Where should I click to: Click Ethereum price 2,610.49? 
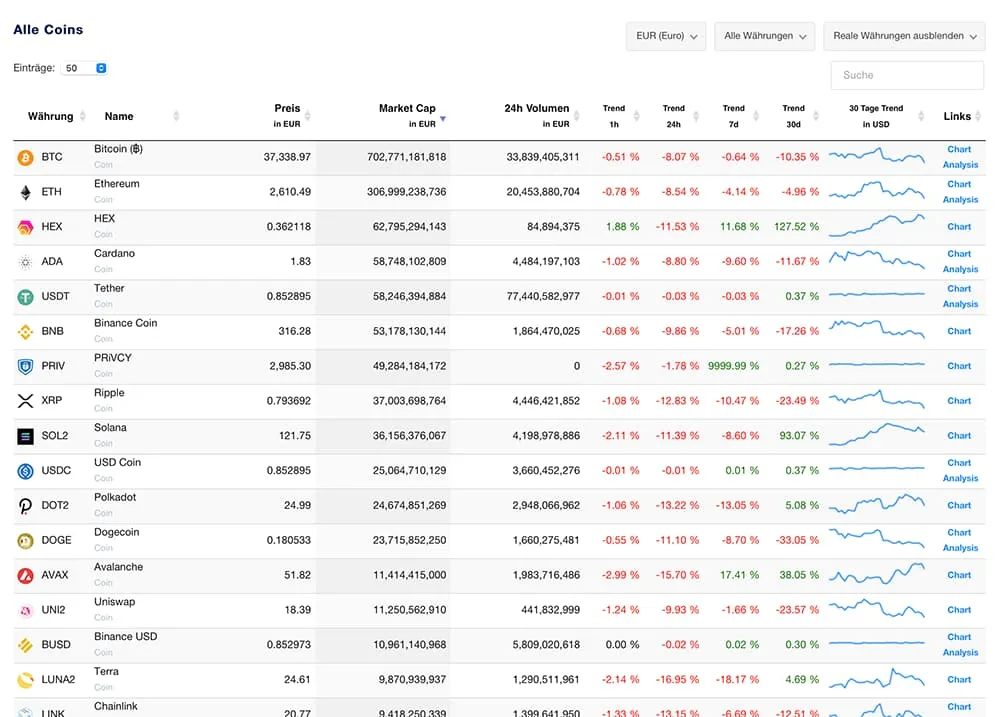[x=290, y=191]
